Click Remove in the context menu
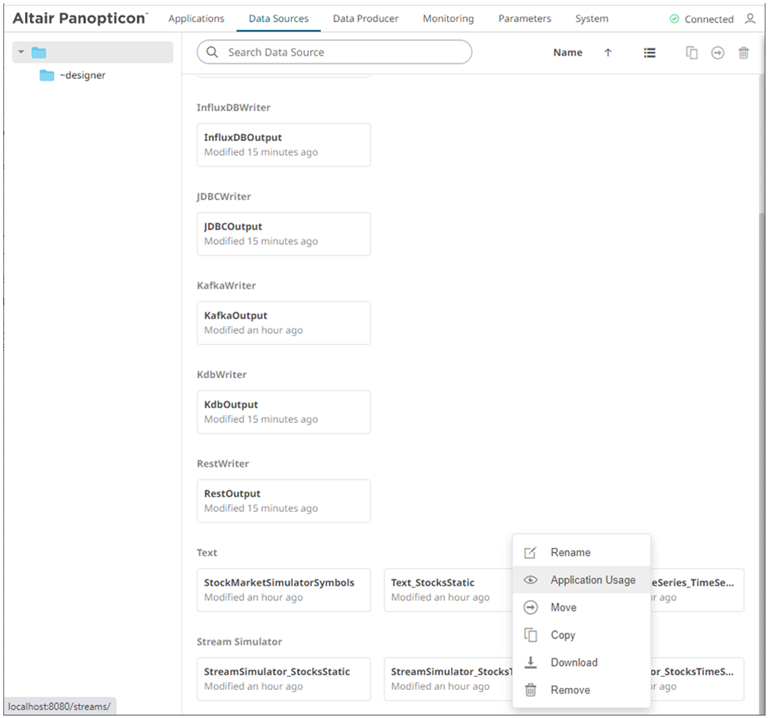The image size is (768, 718). 570,690
